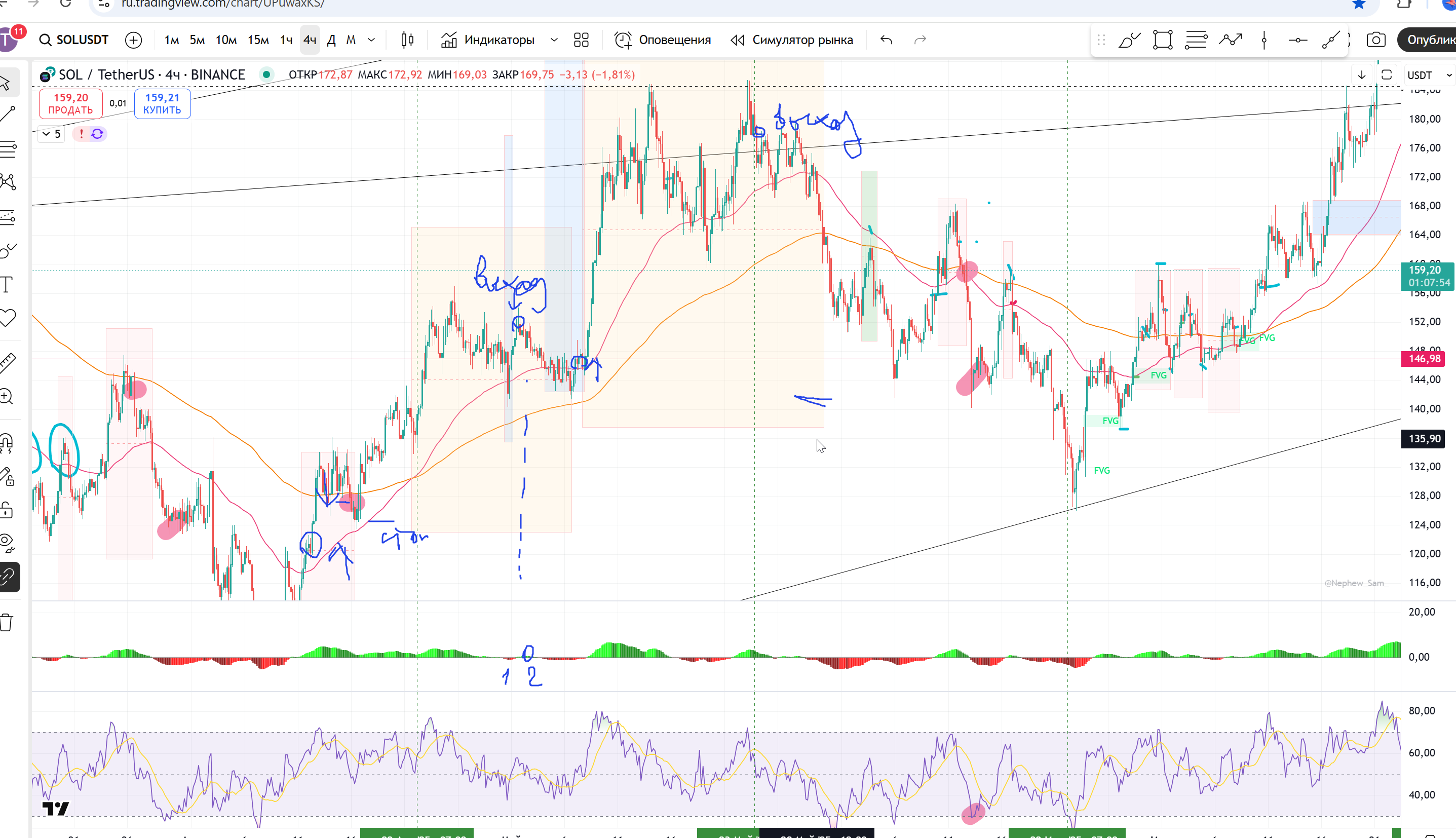Select the XABCD pattern tool
This screenshot has height=838, width=1456.
7,182
